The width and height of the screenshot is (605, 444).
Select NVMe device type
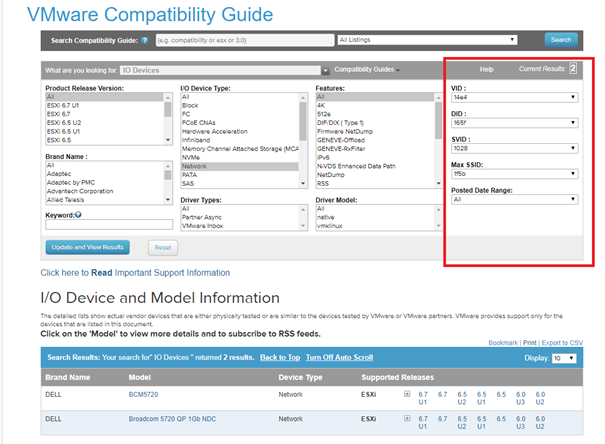pyautogui.click(x=239, y=157)
